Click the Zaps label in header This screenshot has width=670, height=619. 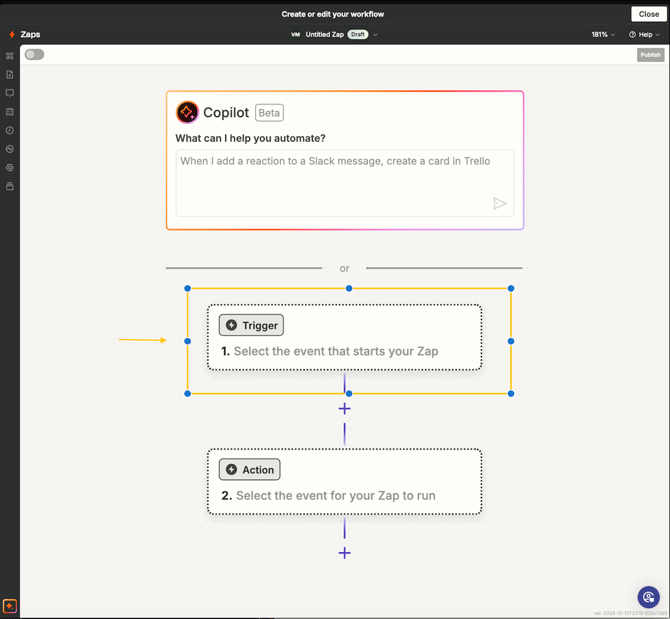click(30, 35)
